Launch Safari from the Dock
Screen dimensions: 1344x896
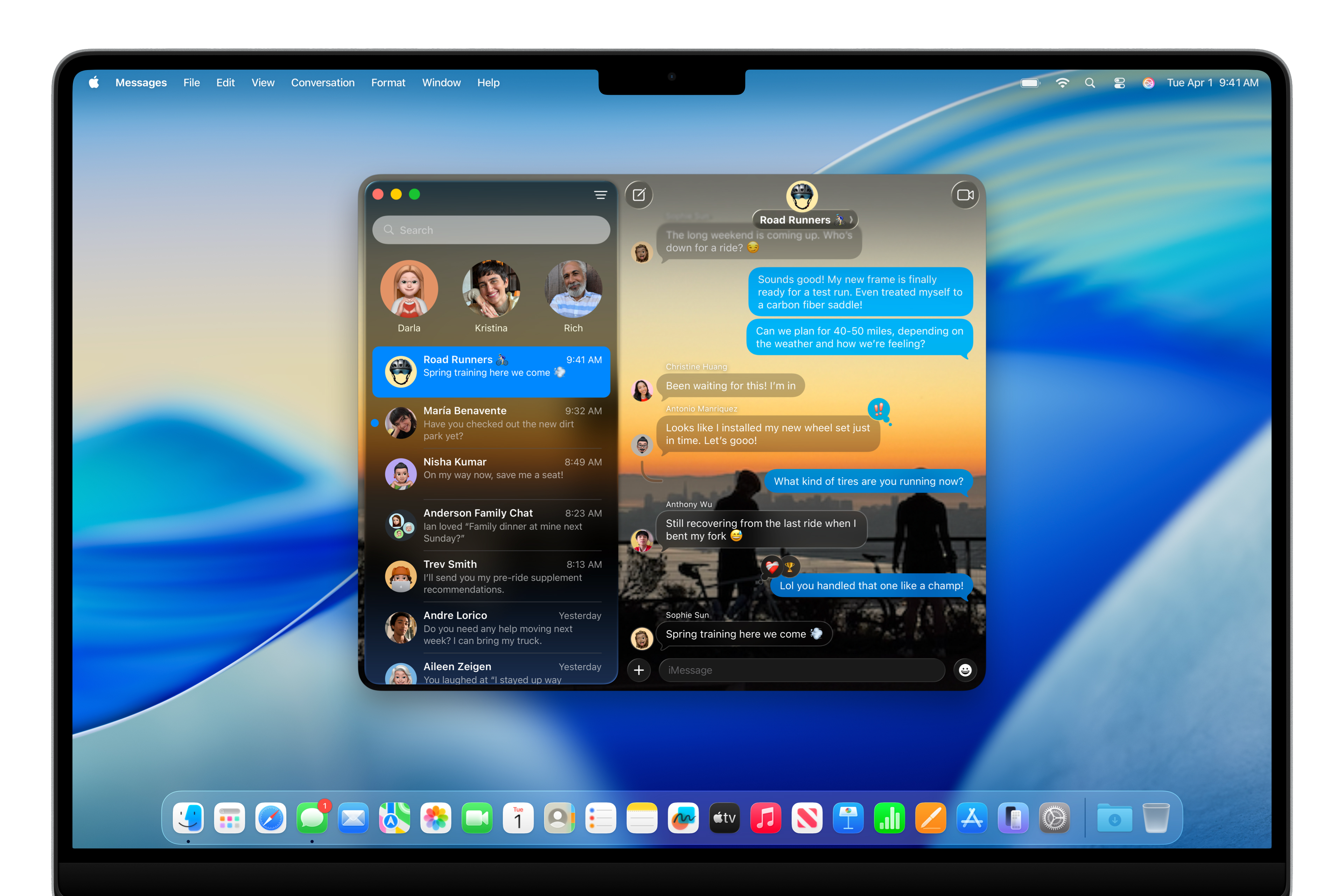click(270, 818)
